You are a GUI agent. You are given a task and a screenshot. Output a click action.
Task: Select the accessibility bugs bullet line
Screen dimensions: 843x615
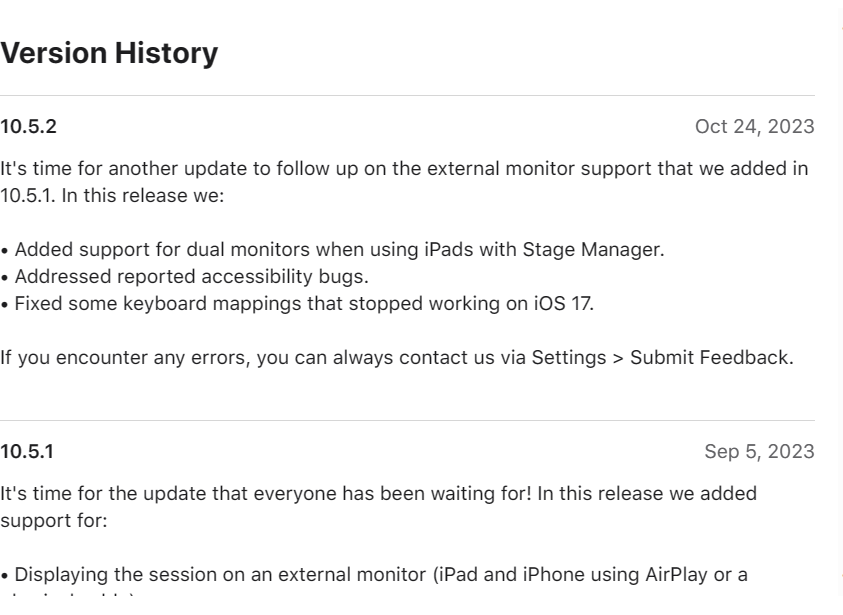click(184, 277)
